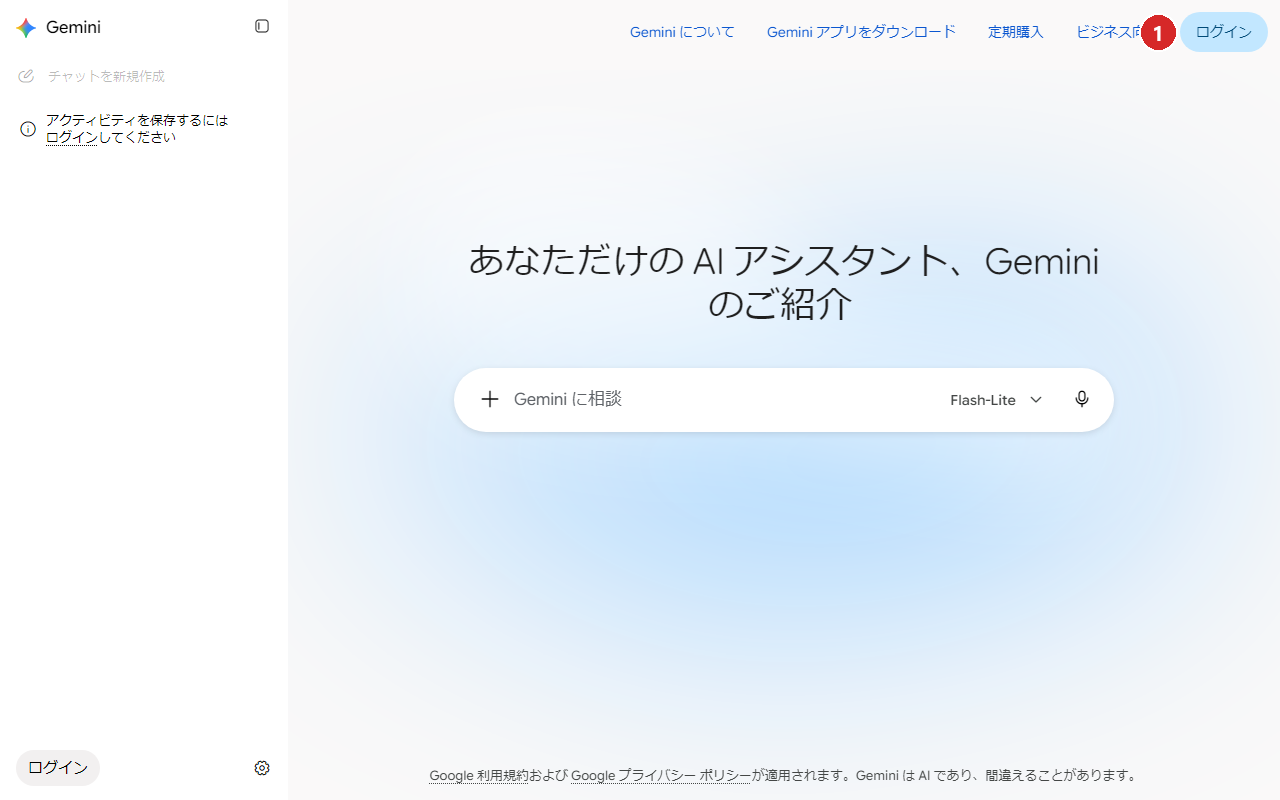Click ログイン button at sidebar bottom
Screen dimensions: 1280x800
(58, 768)
